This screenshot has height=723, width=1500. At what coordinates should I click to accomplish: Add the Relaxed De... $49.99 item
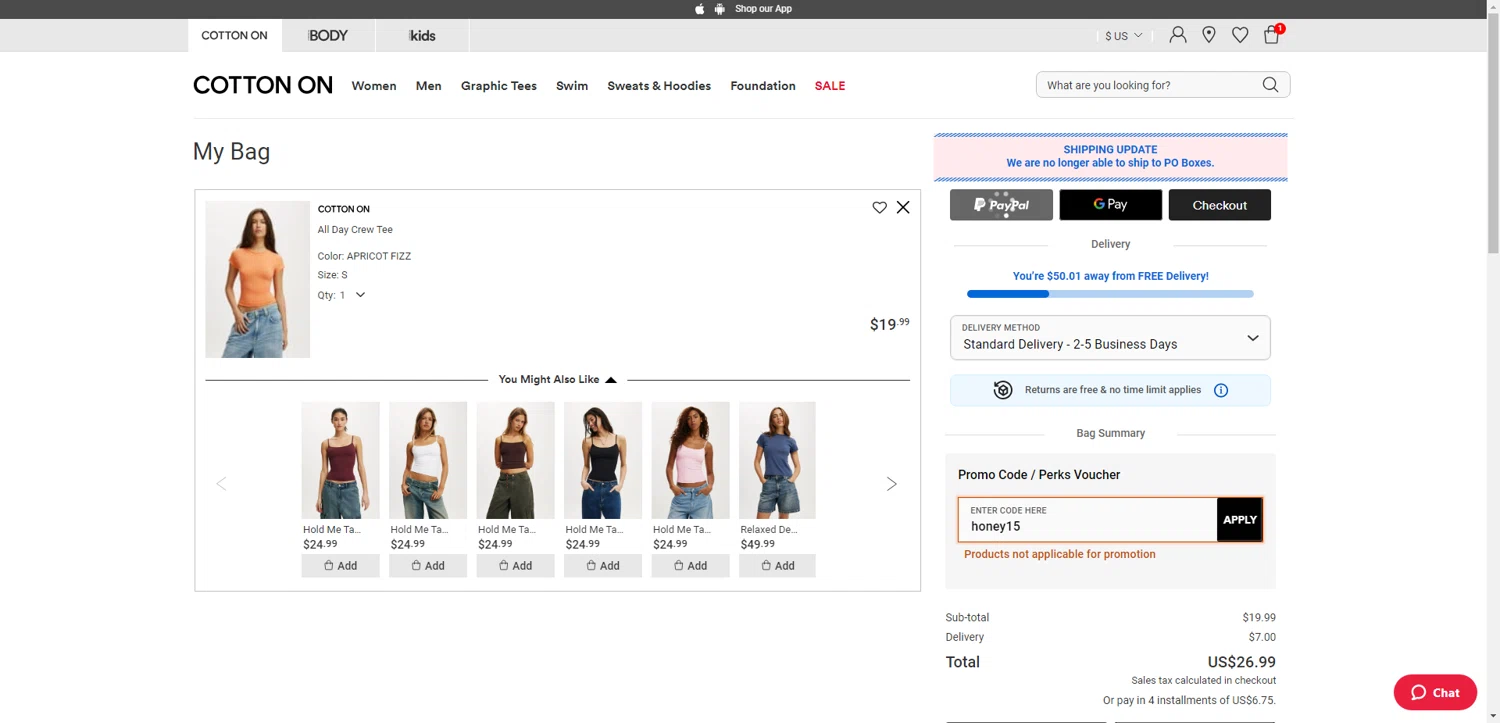(x=777, y=566)
